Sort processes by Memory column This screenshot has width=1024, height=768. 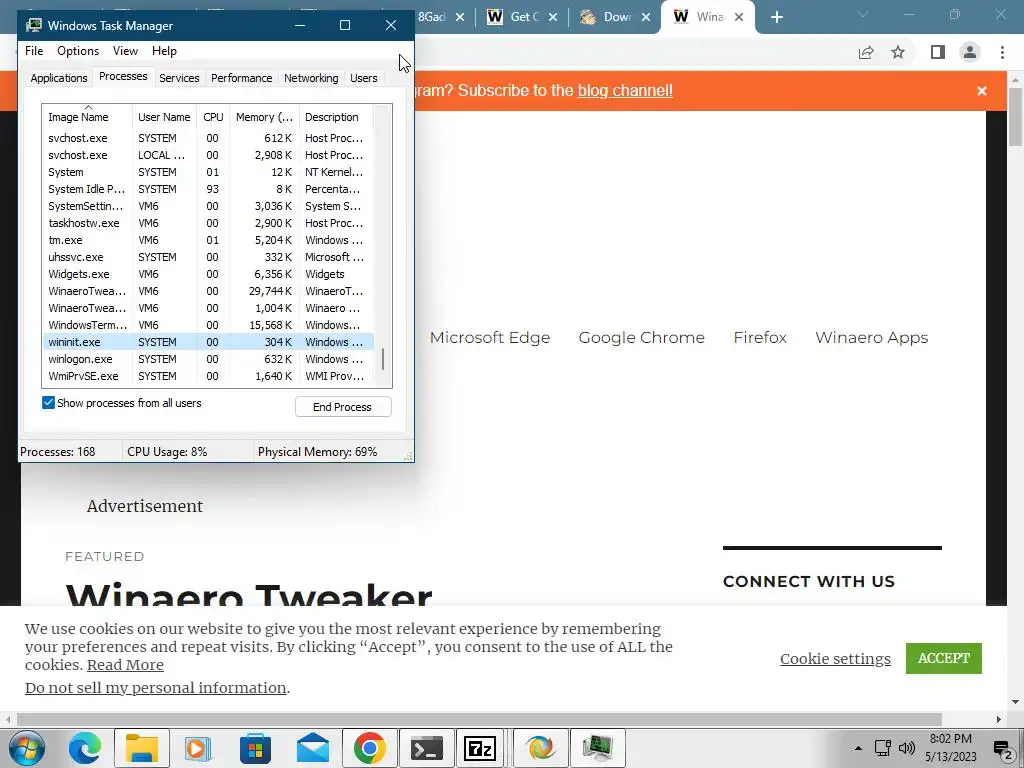264,117
